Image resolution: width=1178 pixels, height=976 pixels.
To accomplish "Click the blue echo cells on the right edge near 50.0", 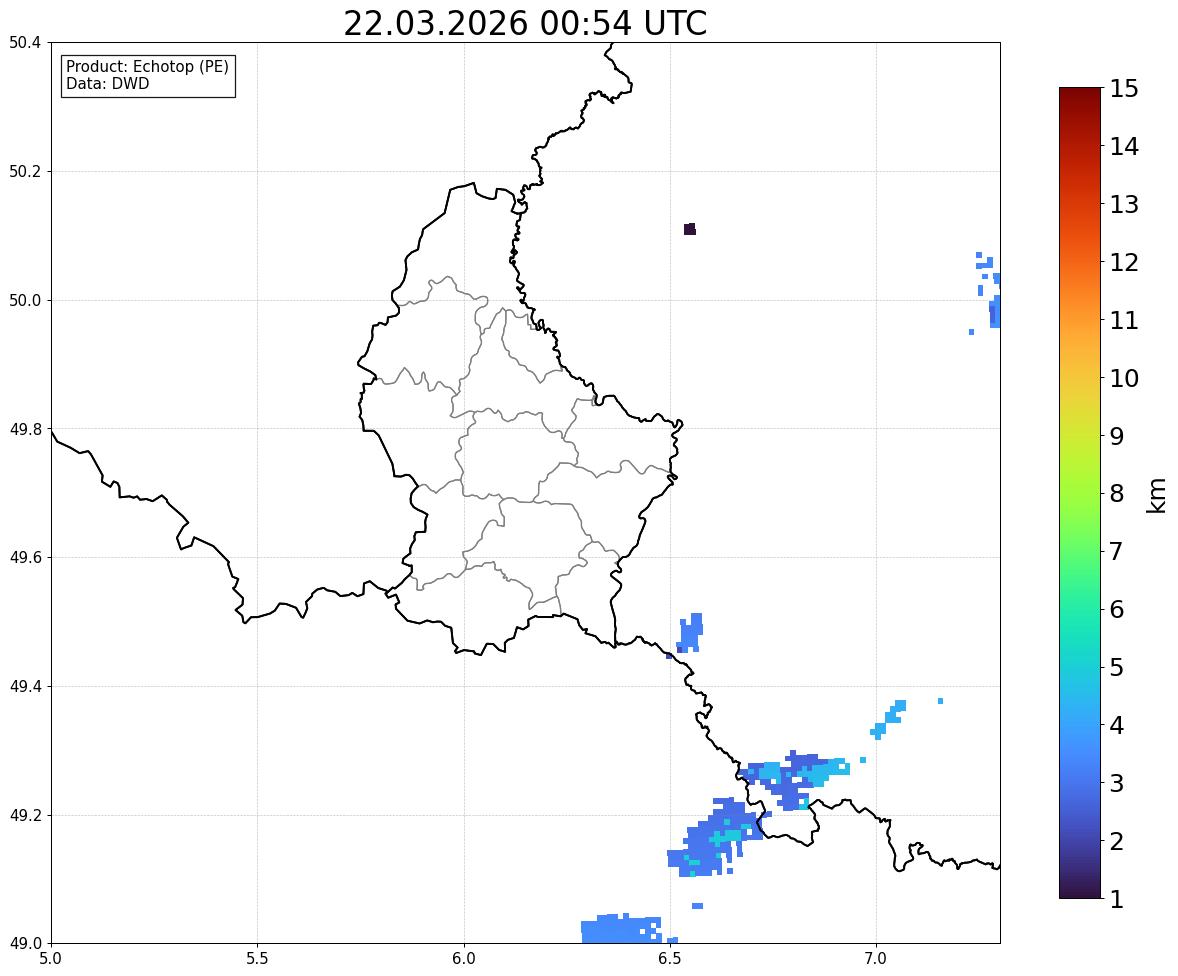I will [989, 292].
